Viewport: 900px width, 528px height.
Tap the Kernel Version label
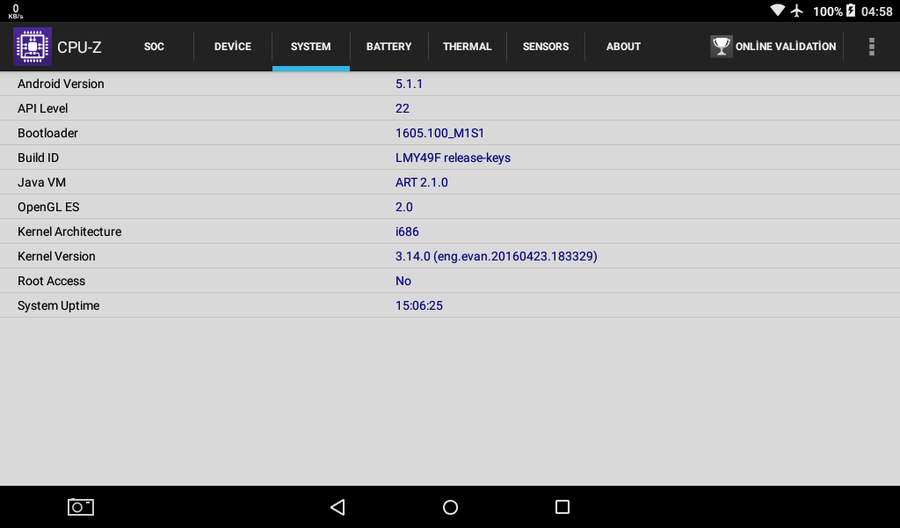[x=56, y=257]
